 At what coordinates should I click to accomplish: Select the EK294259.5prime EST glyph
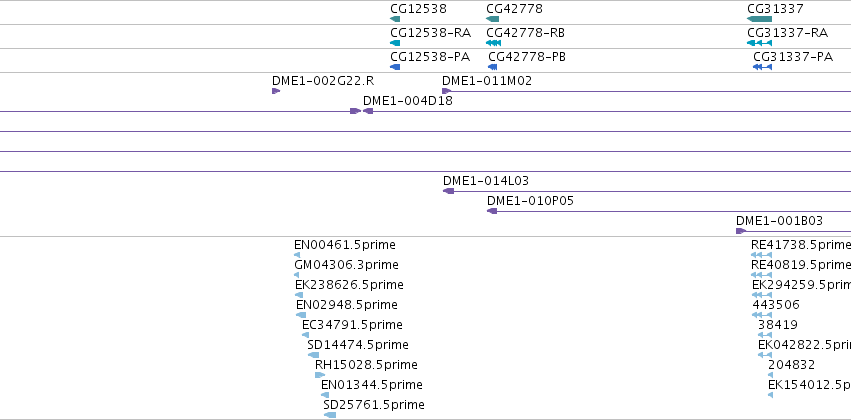click(x=762, y=295)
